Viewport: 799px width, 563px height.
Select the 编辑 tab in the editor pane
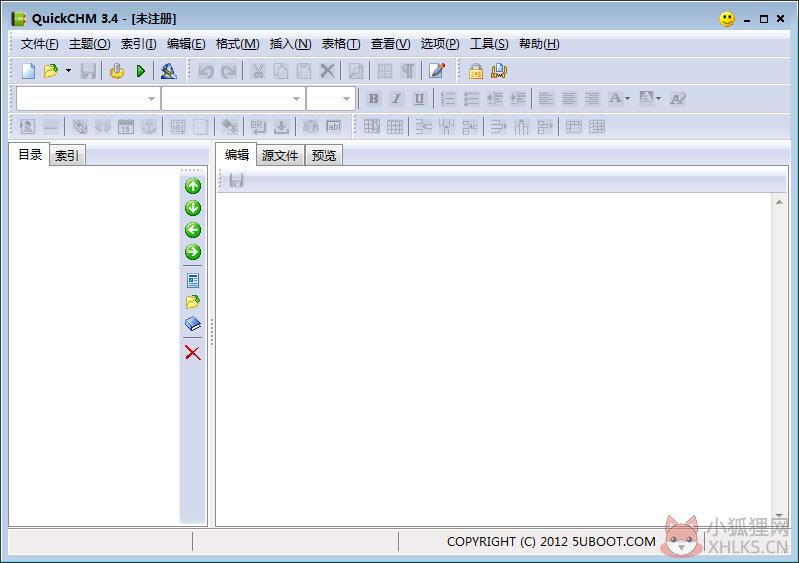pyautogui.click(x=237, y=154)
